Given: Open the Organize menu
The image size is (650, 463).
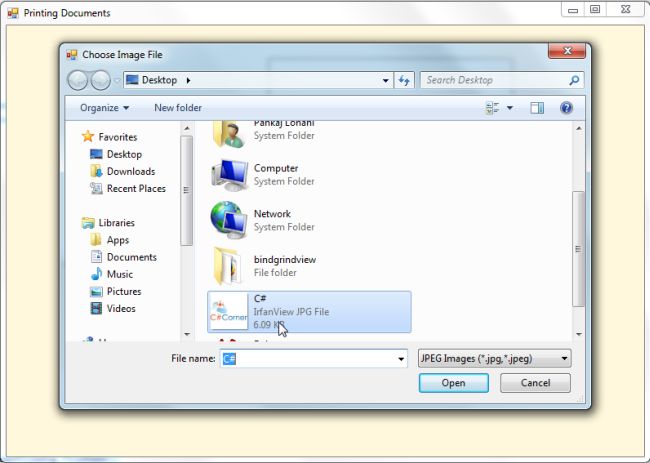Looking at the screenshot, I should [104, 108].
